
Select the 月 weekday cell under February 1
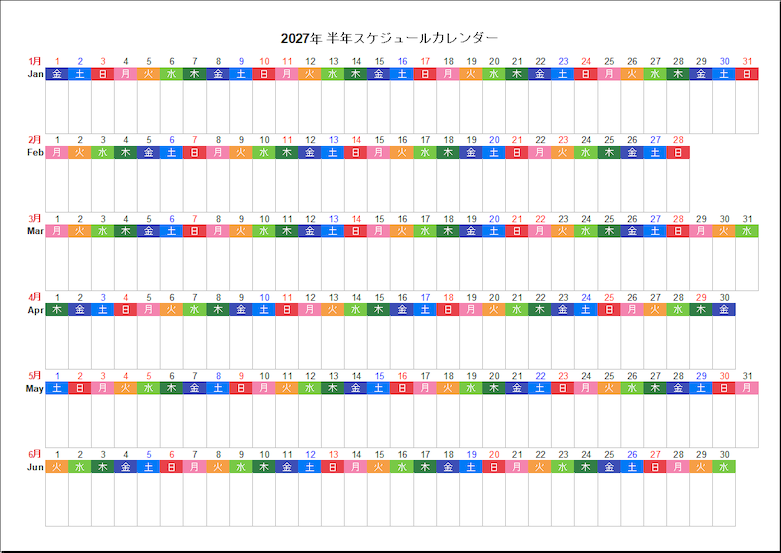[57, 152]
